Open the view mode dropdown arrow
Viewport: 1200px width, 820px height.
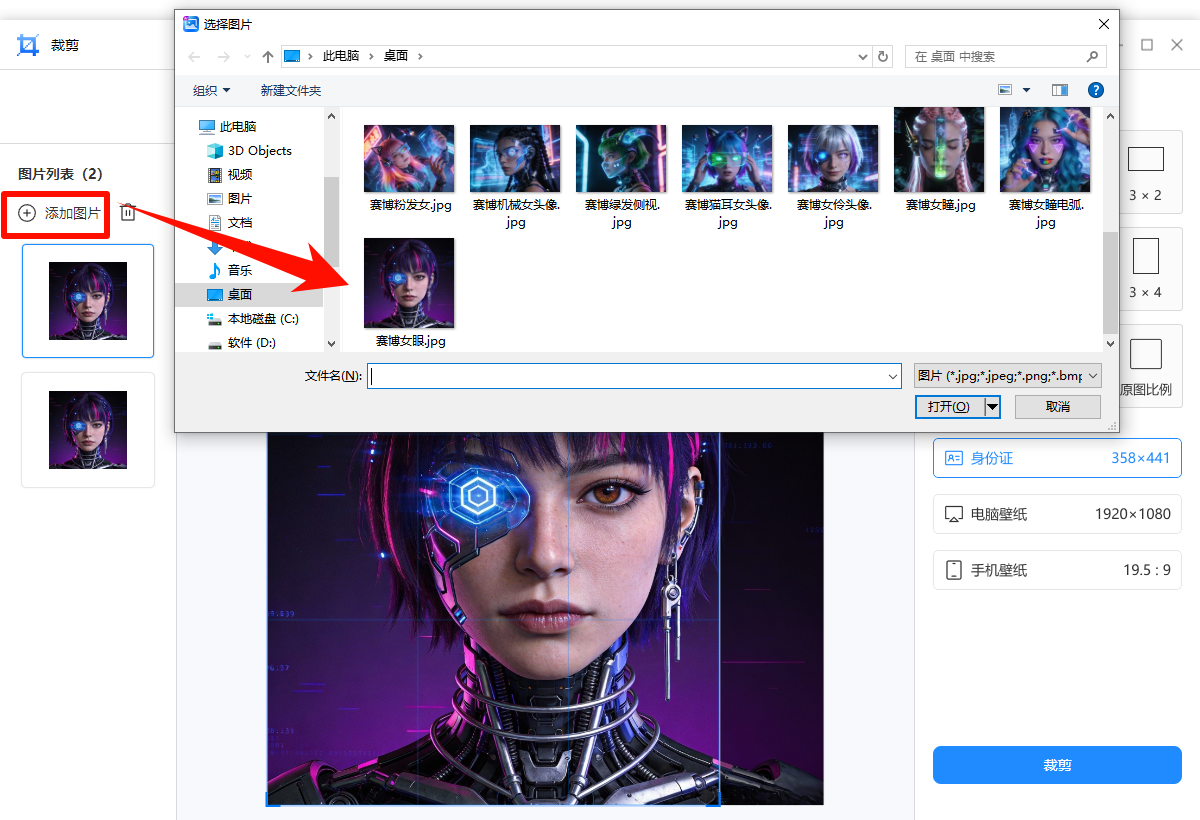pyautogui.click(x=1026, y=90)
